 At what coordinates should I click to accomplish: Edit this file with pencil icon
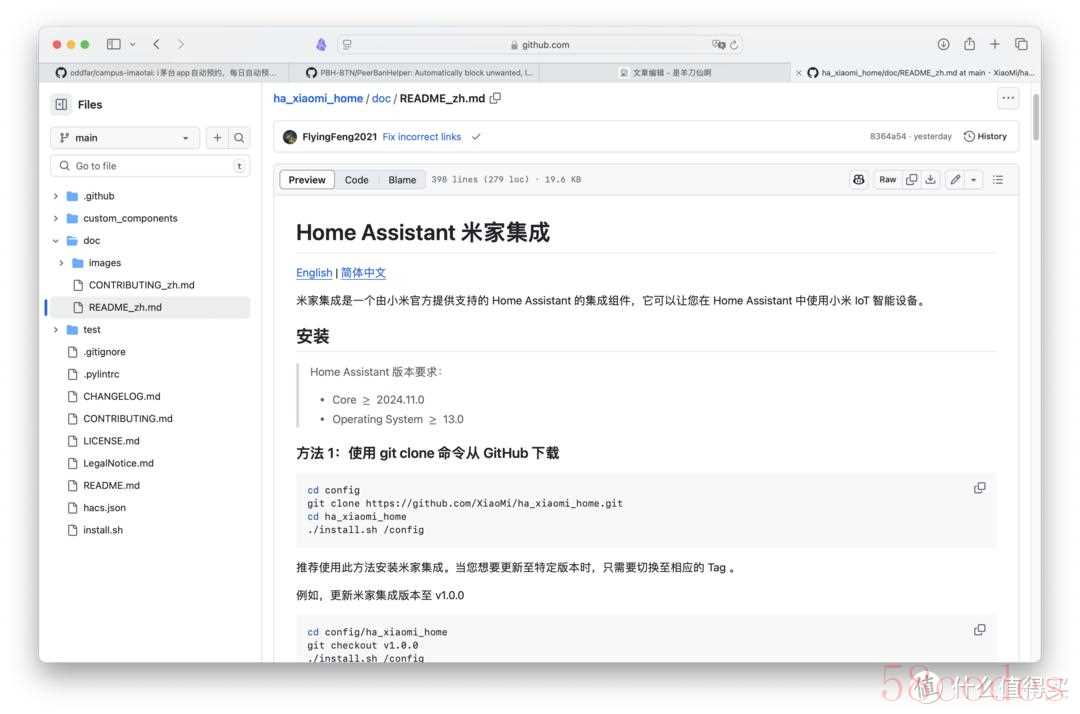coord(955,180)
